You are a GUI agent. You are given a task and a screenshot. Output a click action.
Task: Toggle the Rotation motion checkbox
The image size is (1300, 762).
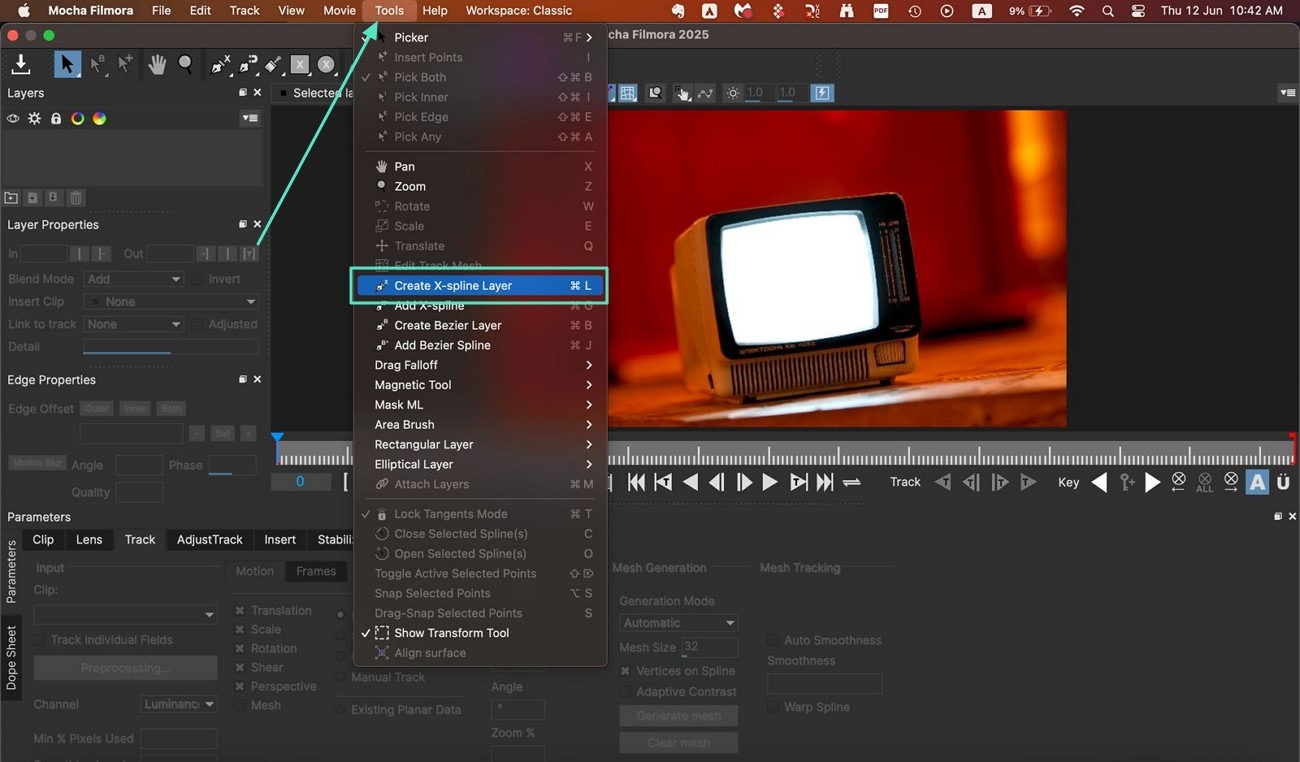[240, 649]
